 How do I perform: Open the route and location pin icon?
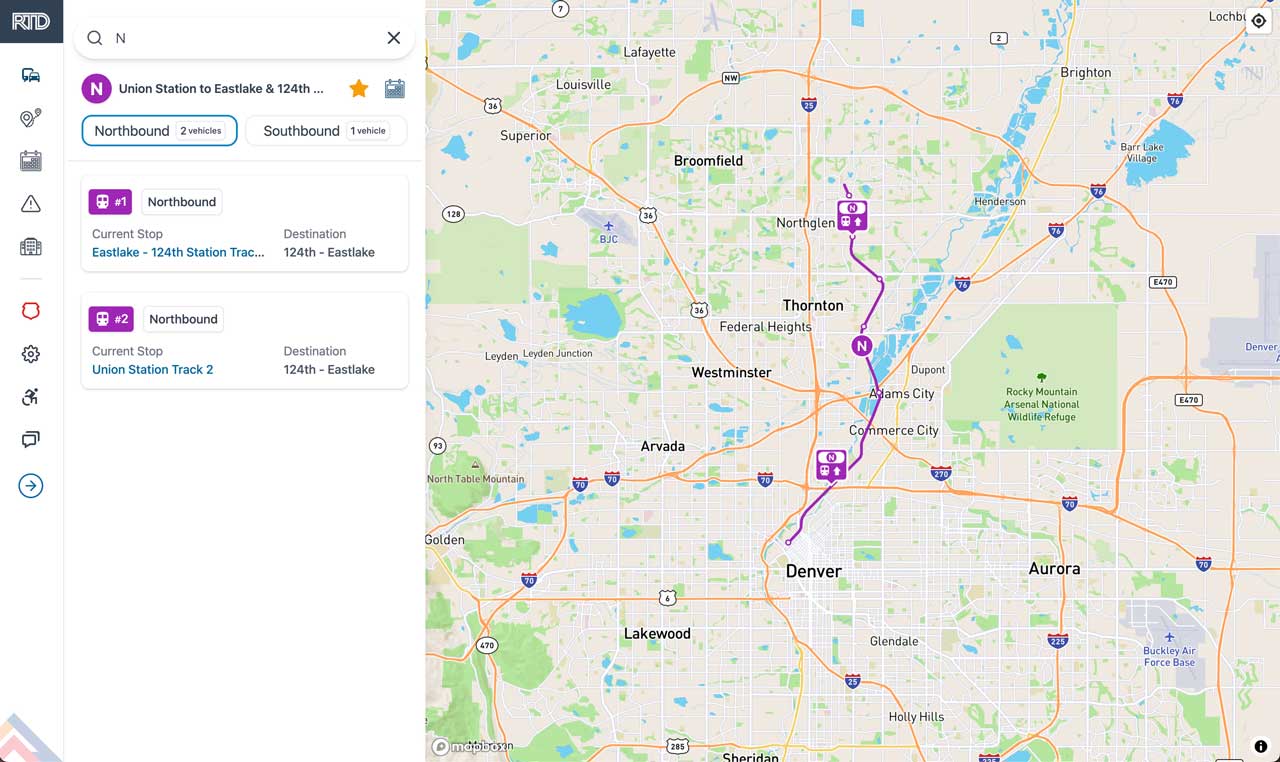pos(31,118)
